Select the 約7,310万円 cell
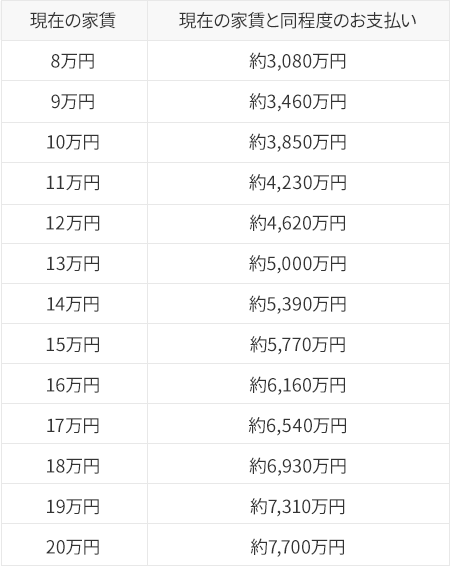The height and width of the screenshot is (566, 450). tap(298, 505)
